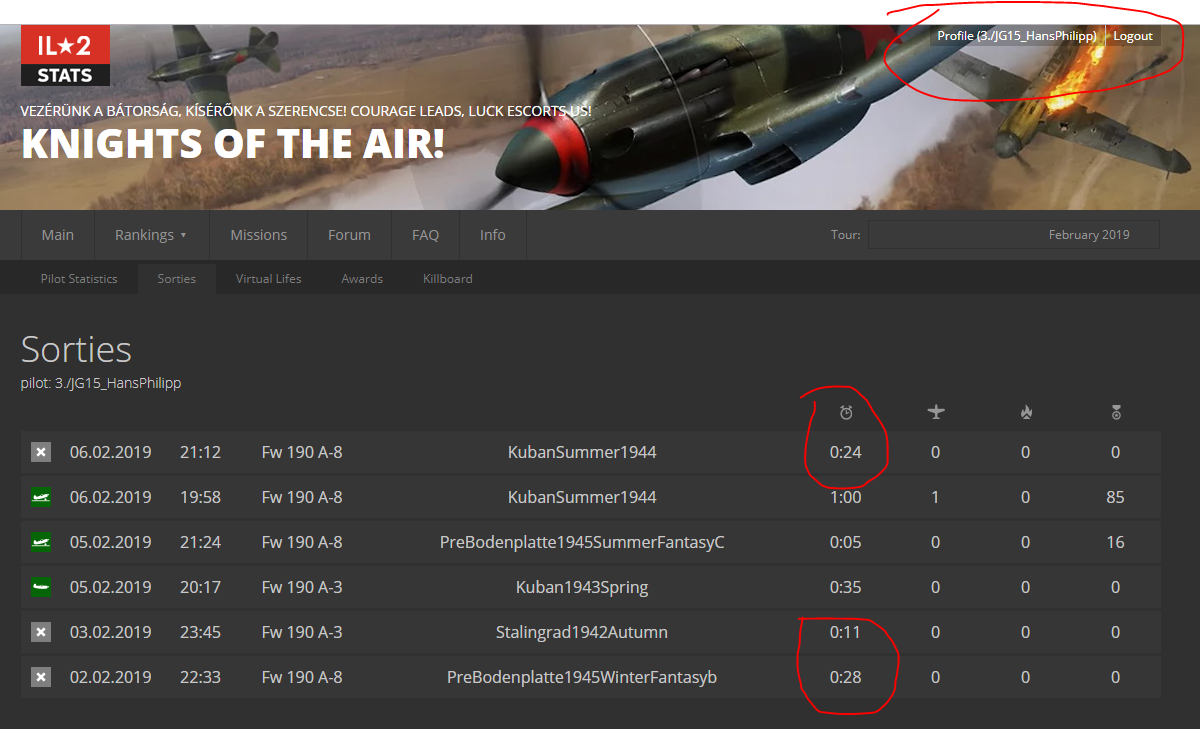This screenshot has height=729, width=1200.
Task: Click the X status icon of the Stalingrad1942Autumn sortie
Action: point(40,632)
